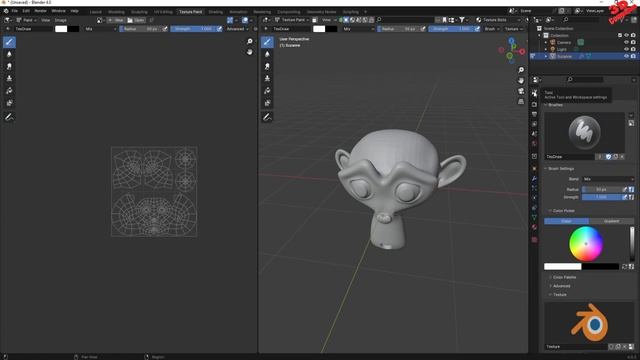Select the Soften tool in the image editor toolbar

click(9, 54)
